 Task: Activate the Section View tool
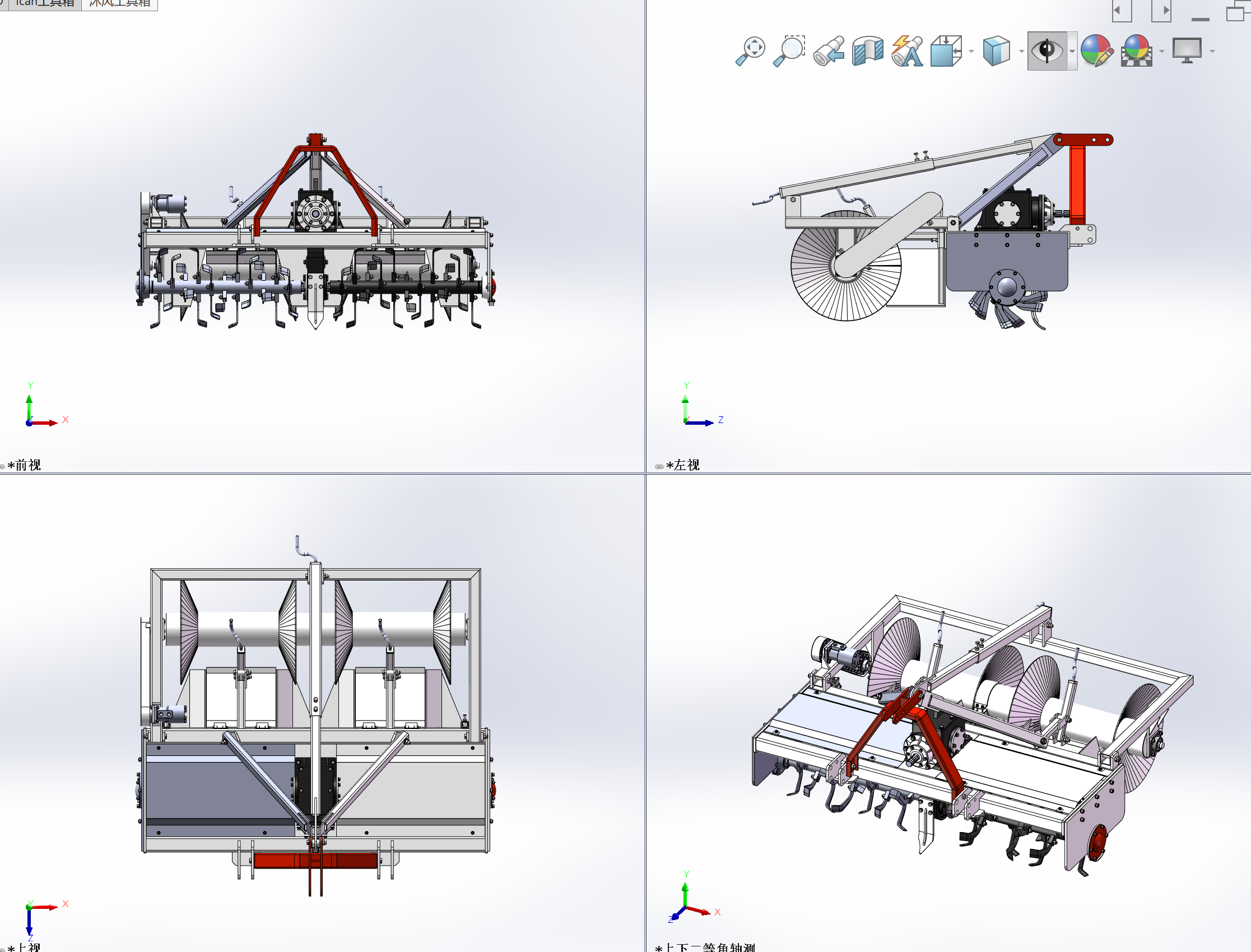pos(867,52)
